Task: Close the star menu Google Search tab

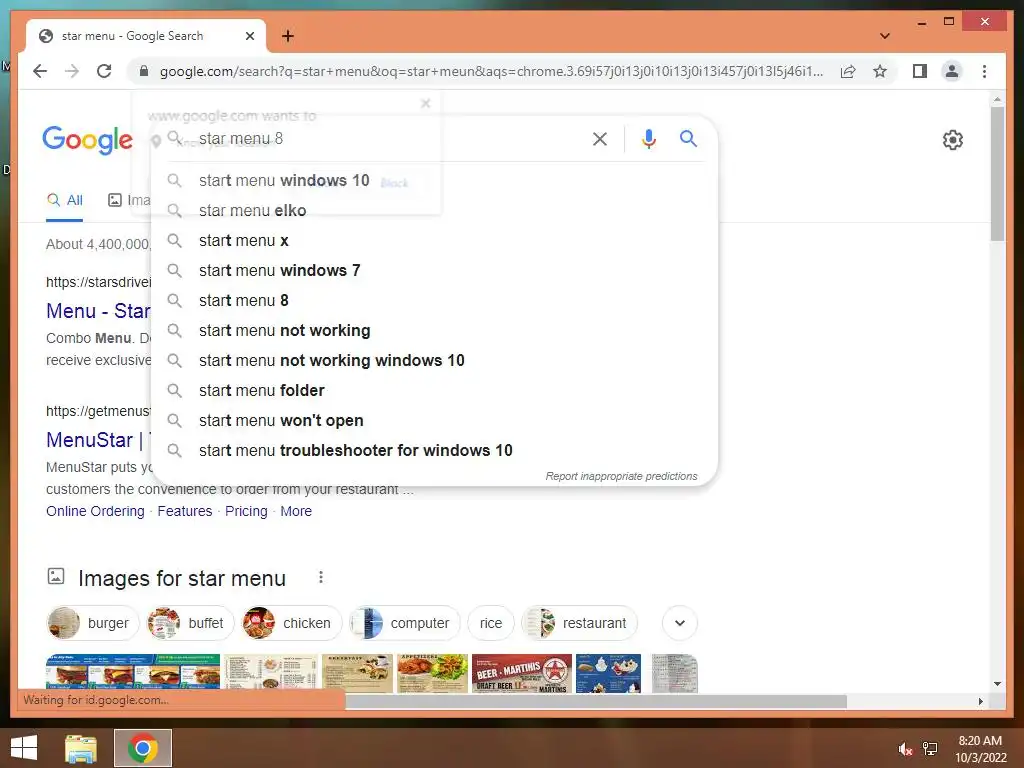Action: tap(249, 36)
